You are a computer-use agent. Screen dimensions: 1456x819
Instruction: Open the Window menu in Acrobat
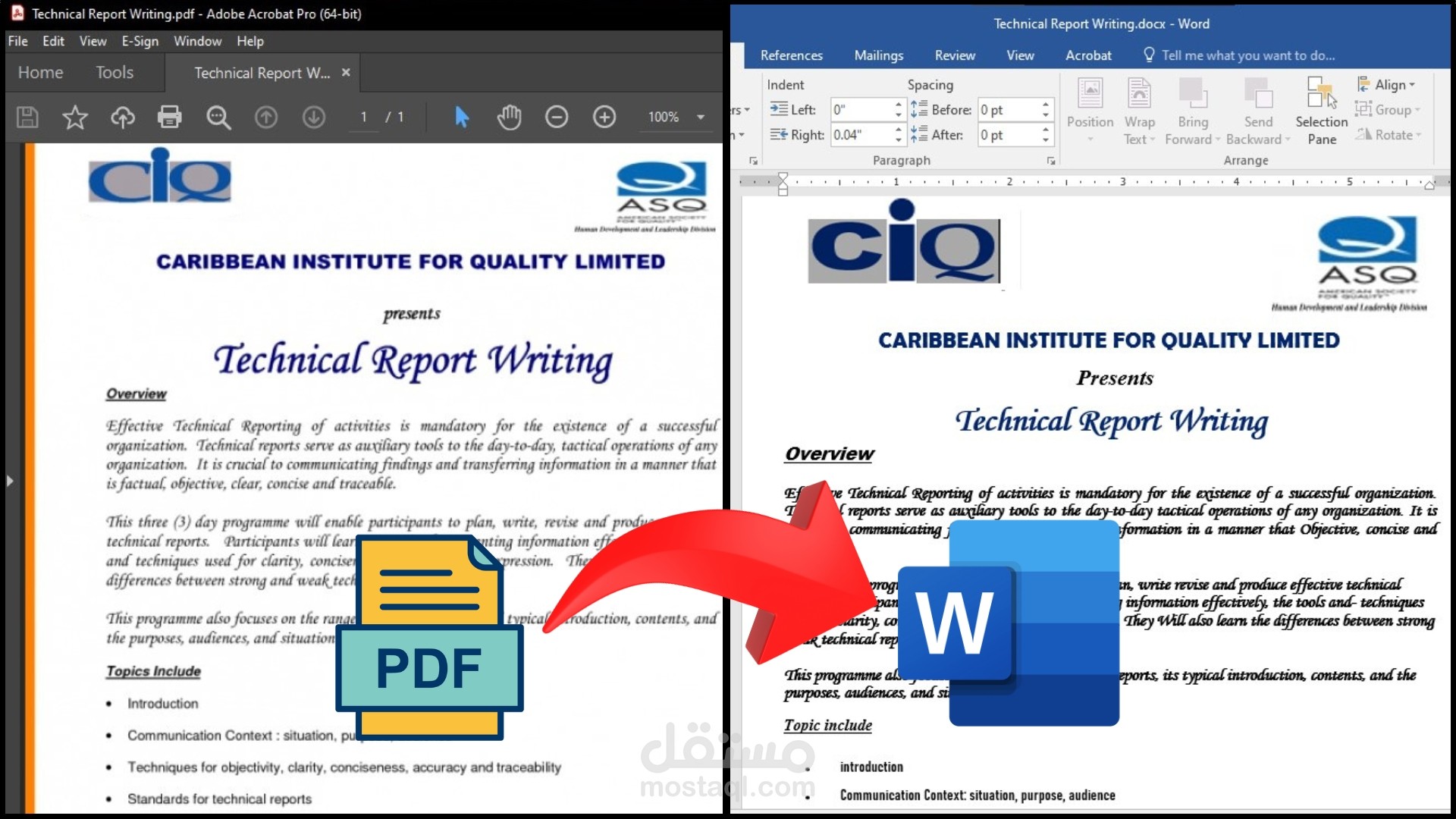coord(198,41)
